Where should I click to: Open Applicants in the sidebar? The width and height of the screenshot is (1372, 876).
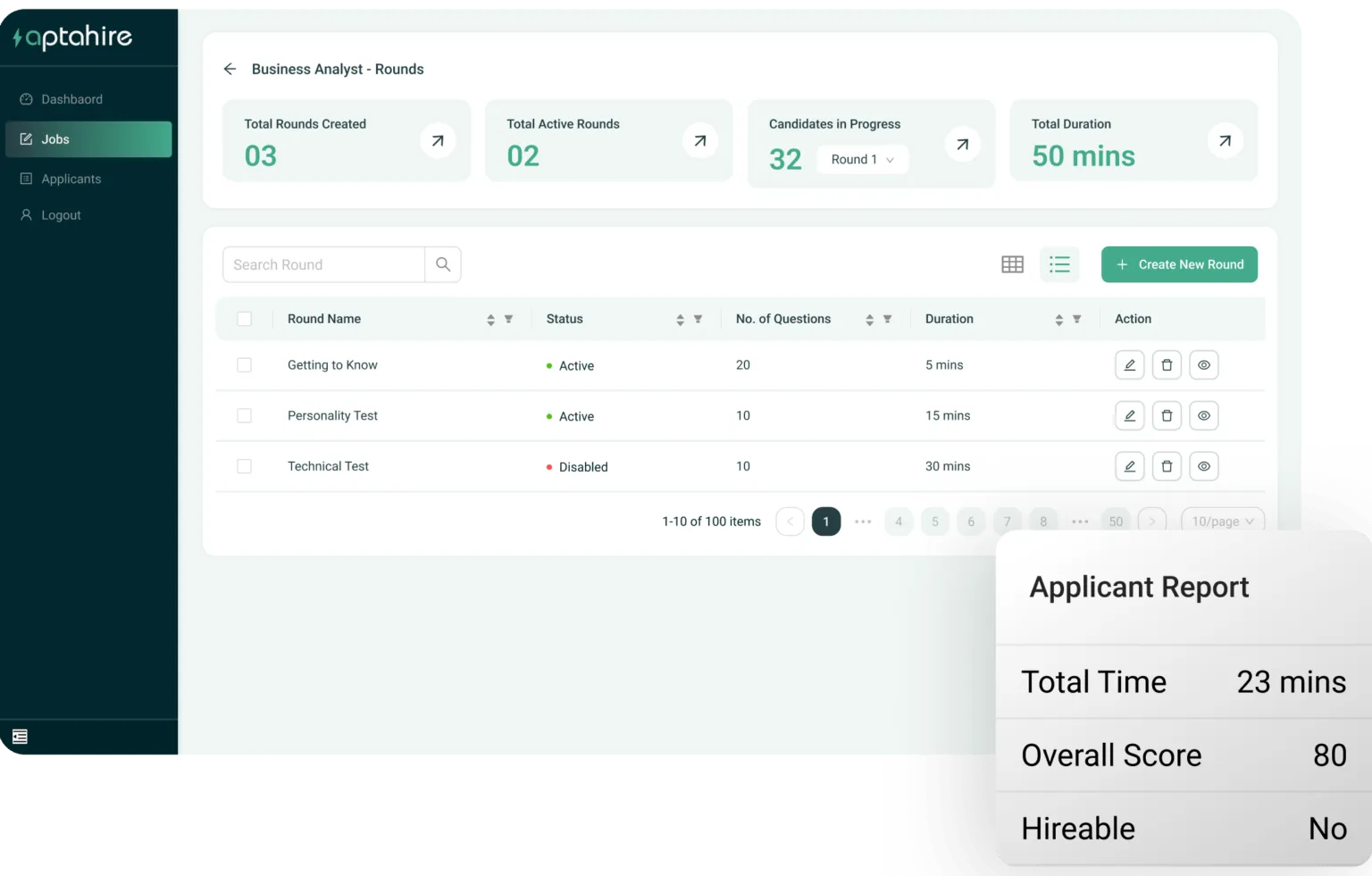[71, 179]
